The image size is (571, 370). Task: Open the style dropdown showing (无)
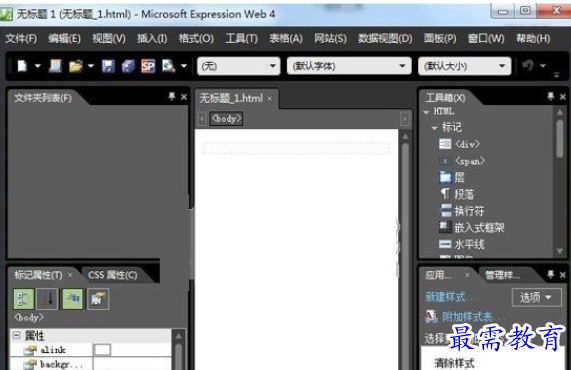pos(239,66)
